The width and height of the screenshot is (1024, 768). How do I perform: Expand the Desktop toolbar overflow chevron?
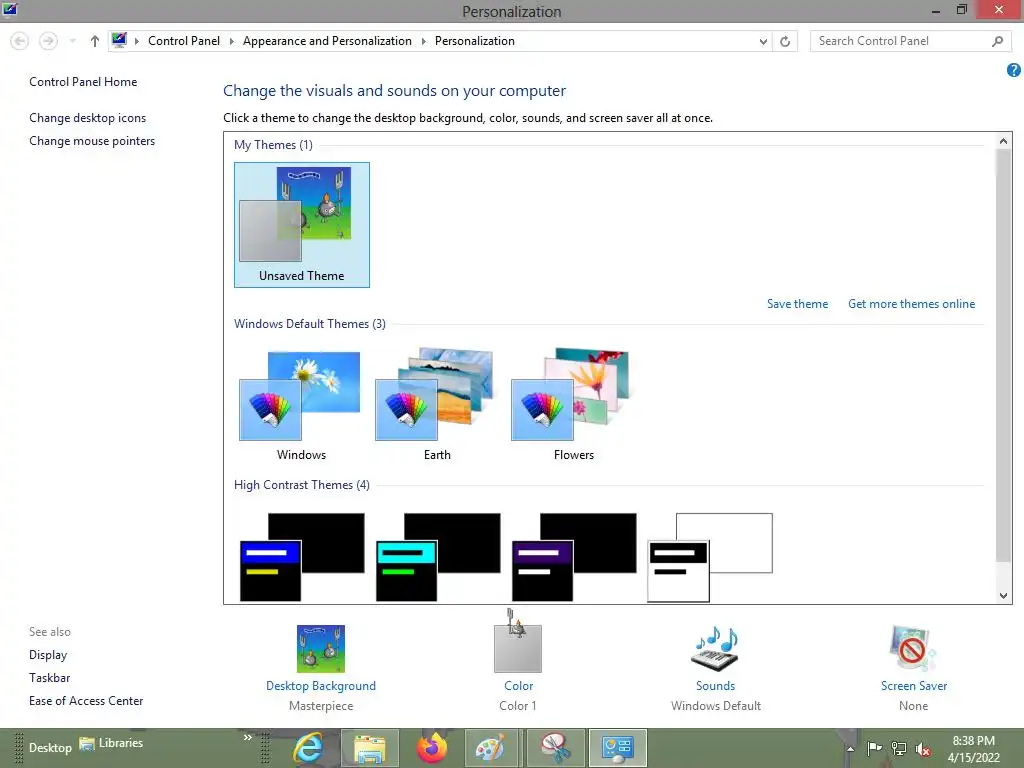click(x=248, y=737)
